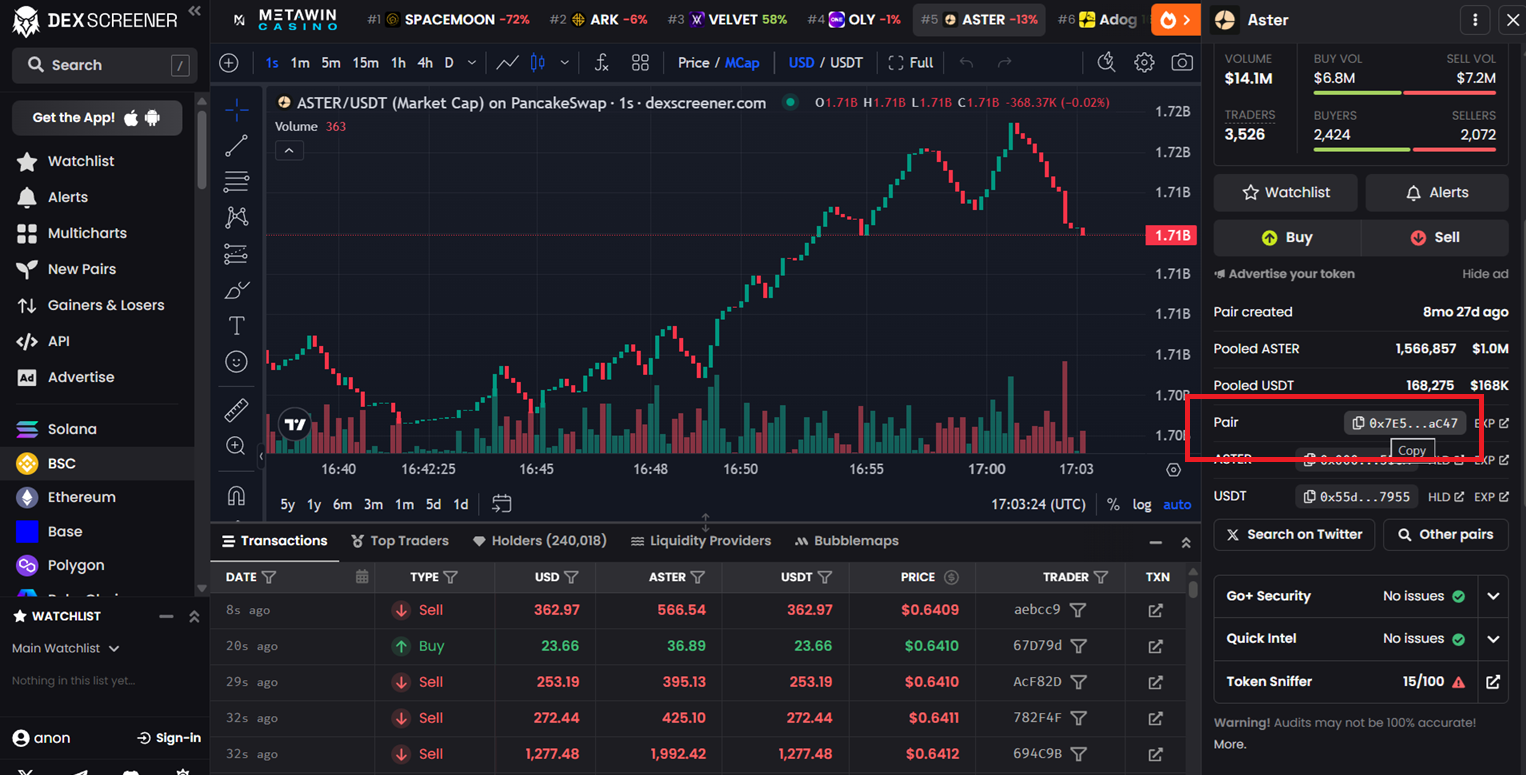
Task: Open Token Sniffer external link icon
Action: coord(1493,682)
